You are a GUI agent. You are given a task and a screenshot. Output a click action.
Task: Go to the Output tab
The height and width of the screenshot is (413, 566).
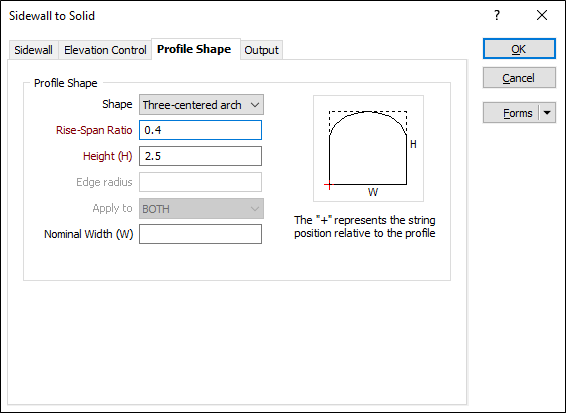tap(262, 50)
